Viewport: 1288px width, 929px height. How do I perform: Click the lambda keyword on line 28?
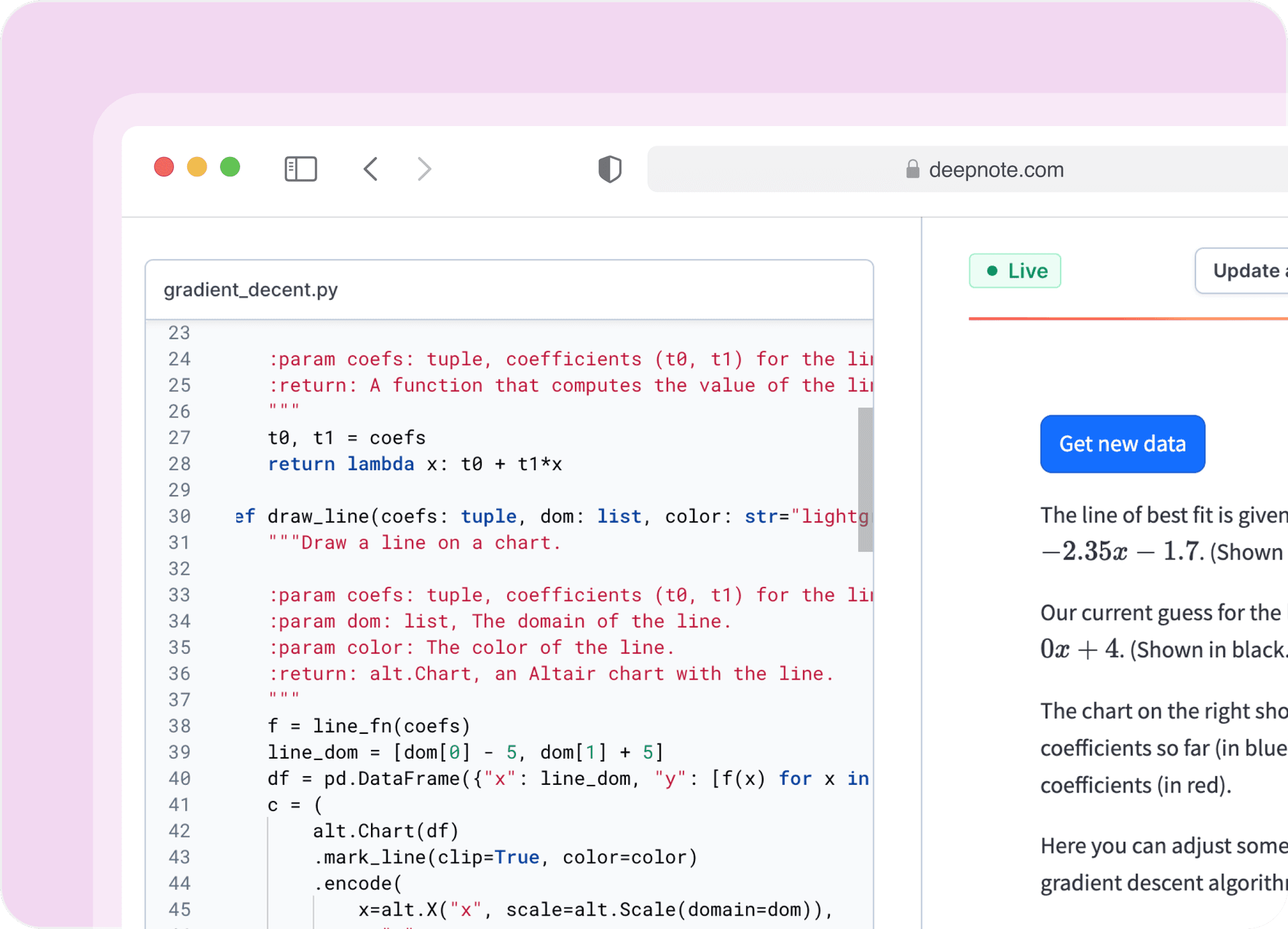tap(380, 463)
